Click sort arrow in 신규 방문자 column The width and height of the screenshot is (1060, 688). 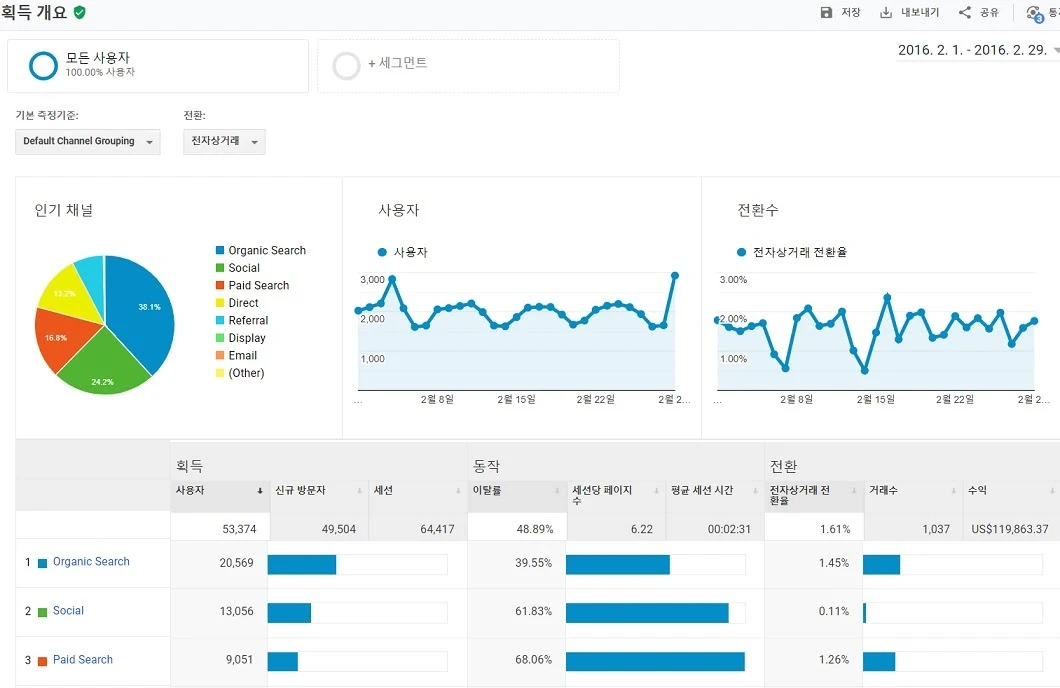click(359, 491)
